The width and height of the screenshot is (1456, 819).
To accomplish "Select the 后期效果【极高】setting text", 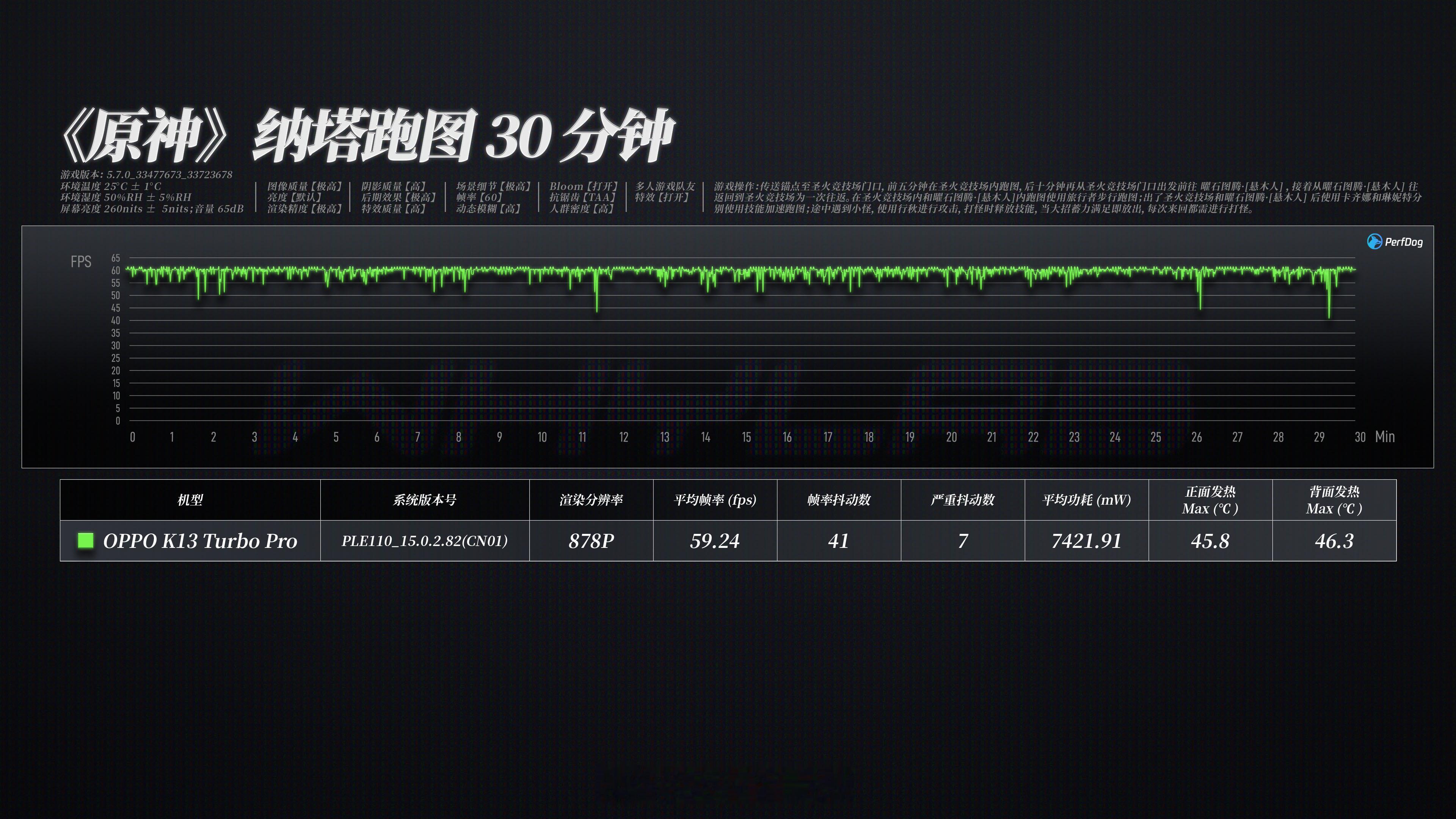I will 399,197.
